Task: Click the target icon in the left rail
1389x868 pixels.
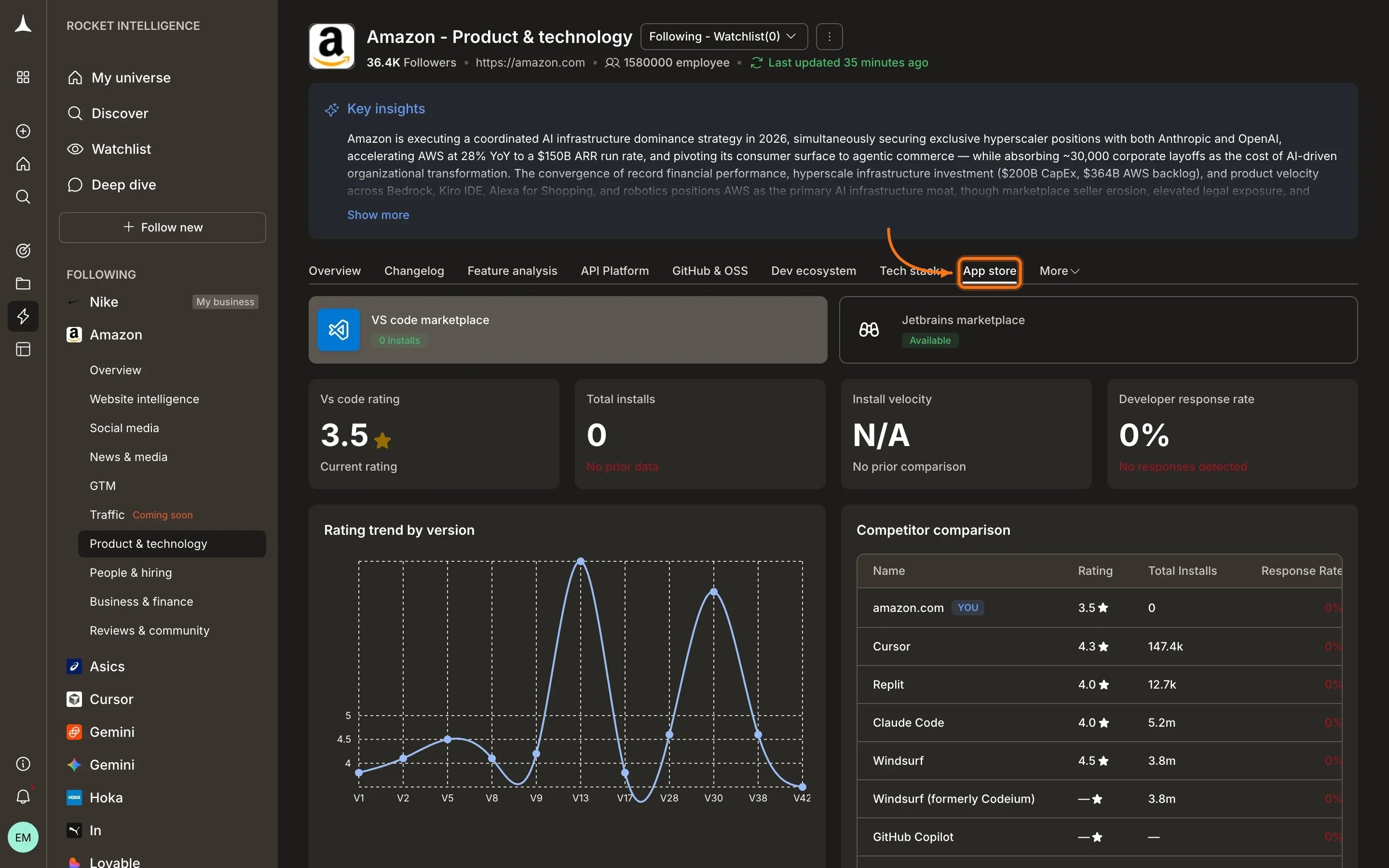Action: (23, 250)
